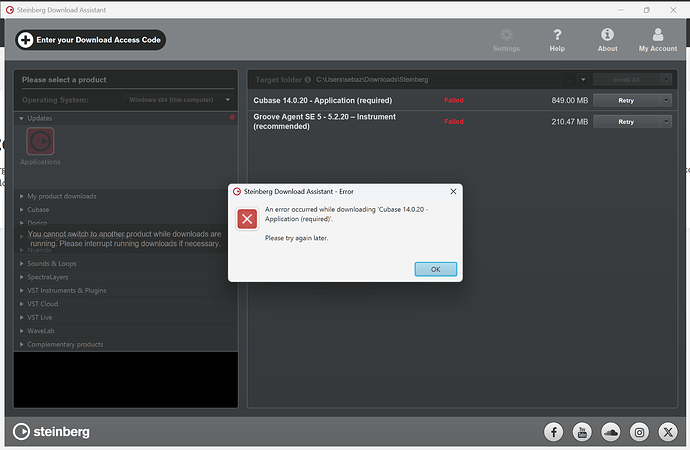The image size is (690, 450).
Task: Open the Operating System dropdown
Action: click(x=178, y=100)
